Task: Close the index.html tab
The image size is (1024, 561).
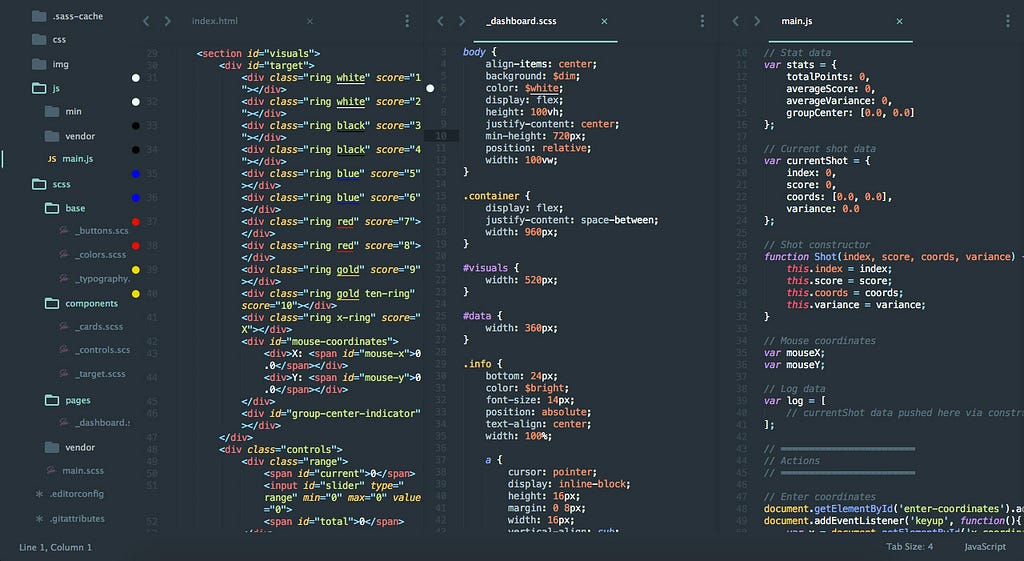Action: pyautogui.click(x=310, y=22)
